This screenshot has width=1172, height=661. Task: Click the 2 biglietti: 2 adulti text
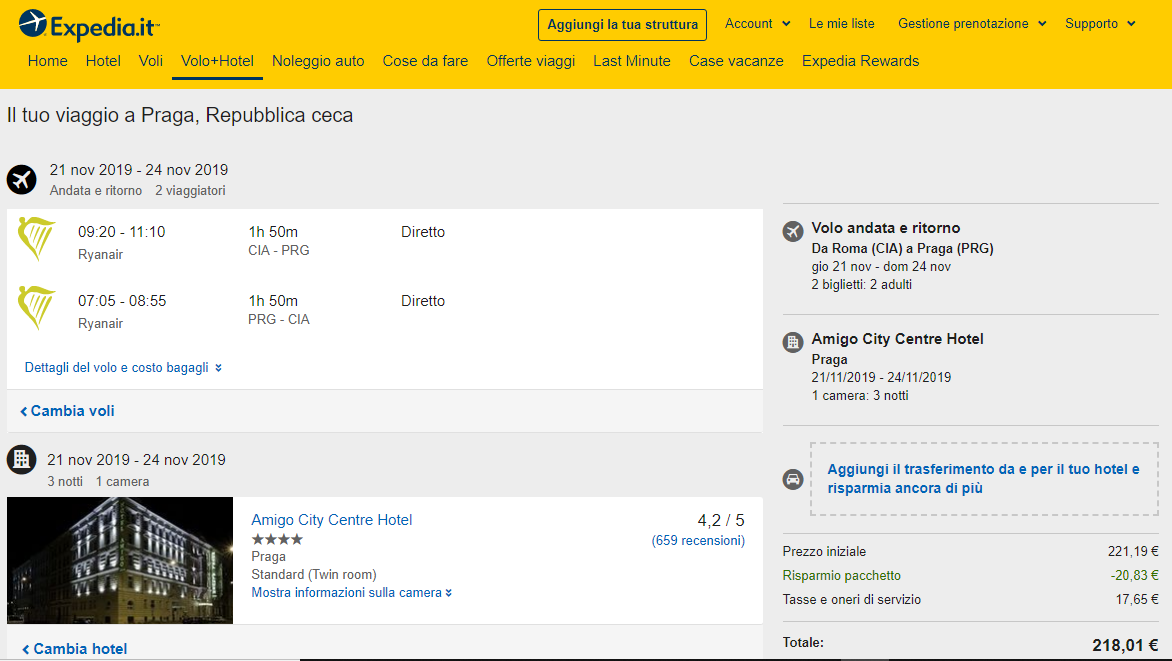coord(862,284)
